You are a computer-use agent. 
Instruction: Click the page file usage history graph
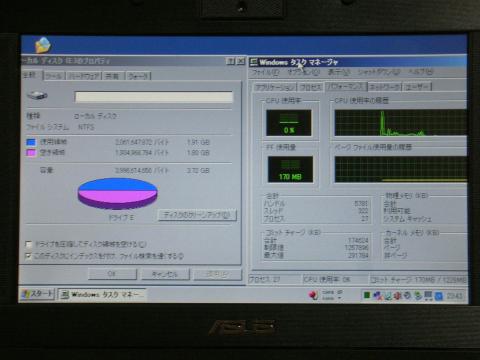point(401,169)
